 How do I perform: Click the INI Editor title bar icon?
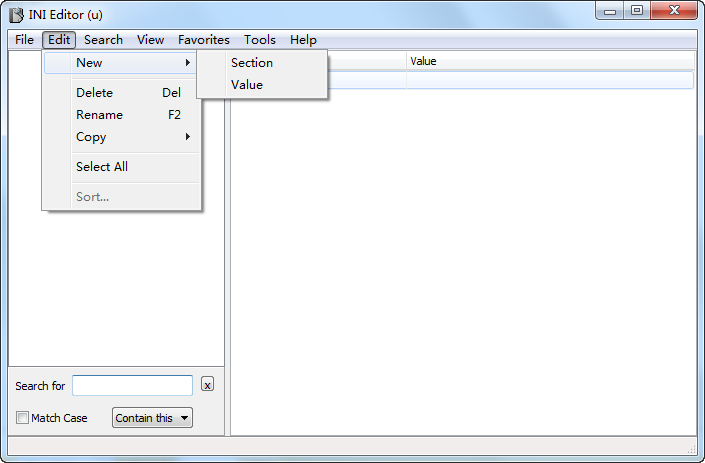[16, 15]
